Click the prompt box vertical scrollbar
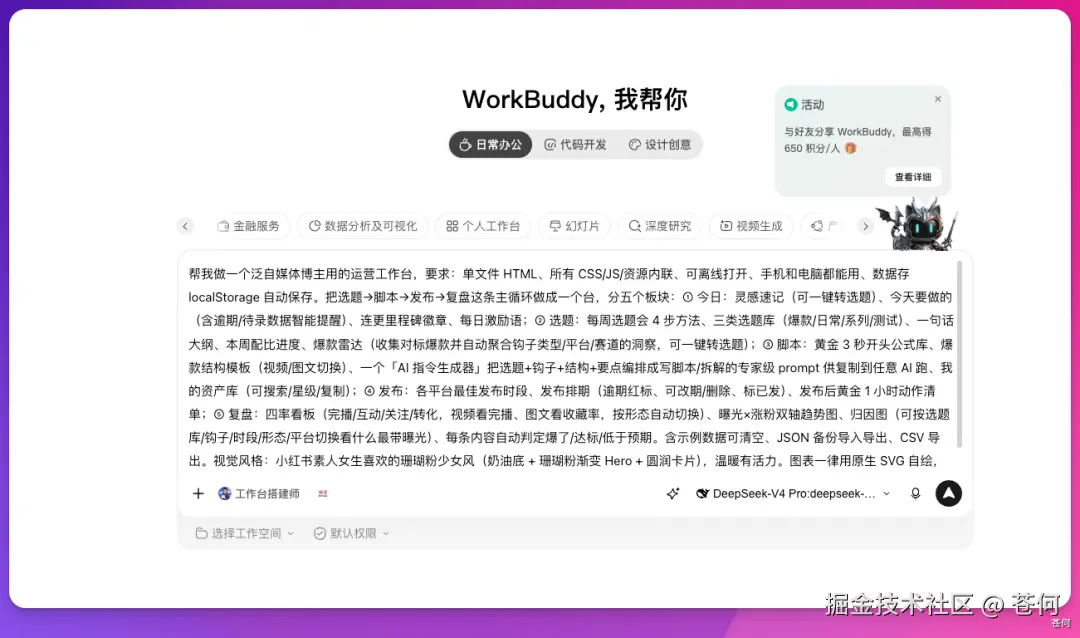This screenshot has width=1080, height=638. pyautogui.click(x=959, y=355)
